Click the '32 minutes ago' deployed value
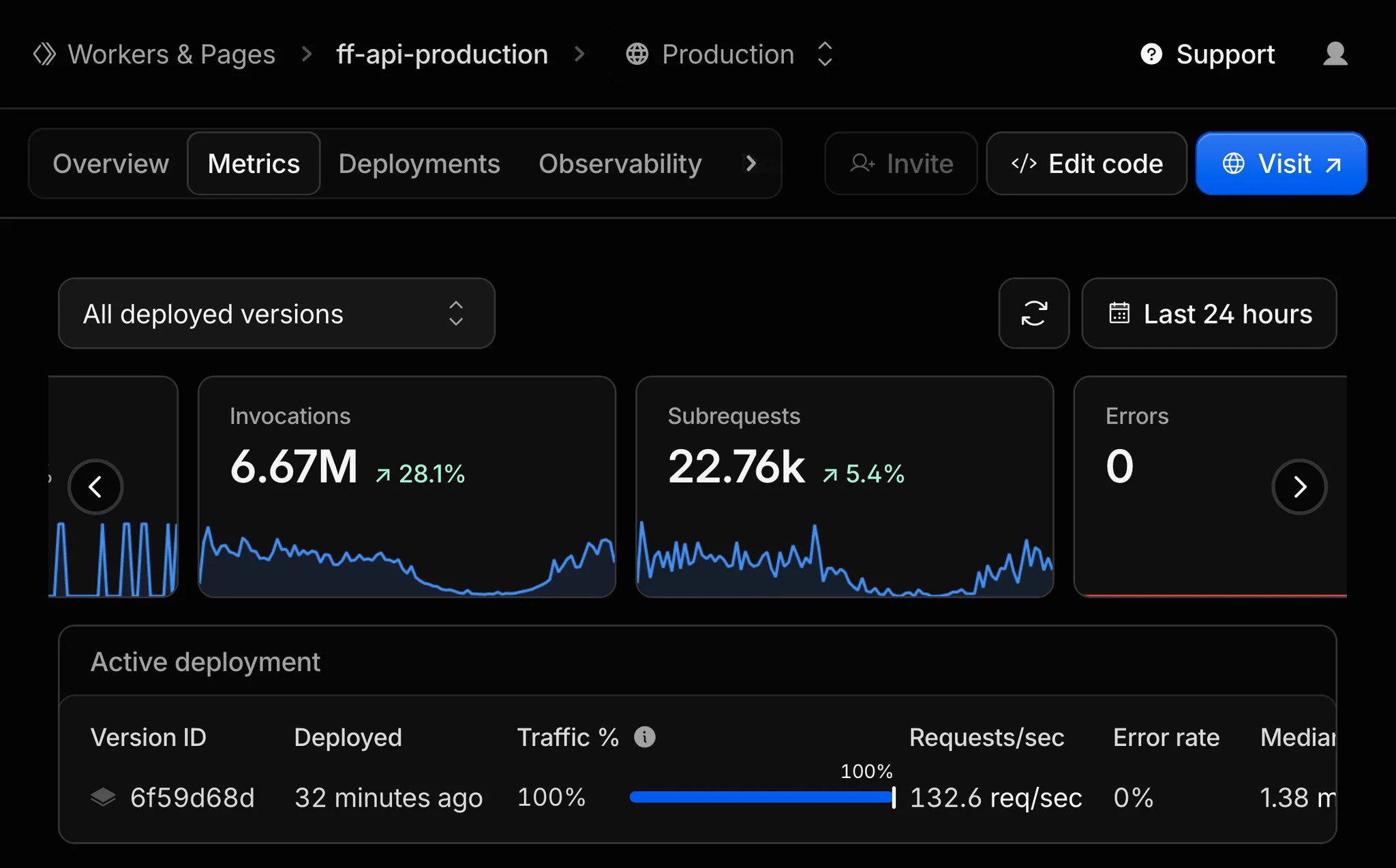The height and width of the screenshot is (868, 1396). click(389, 797)
